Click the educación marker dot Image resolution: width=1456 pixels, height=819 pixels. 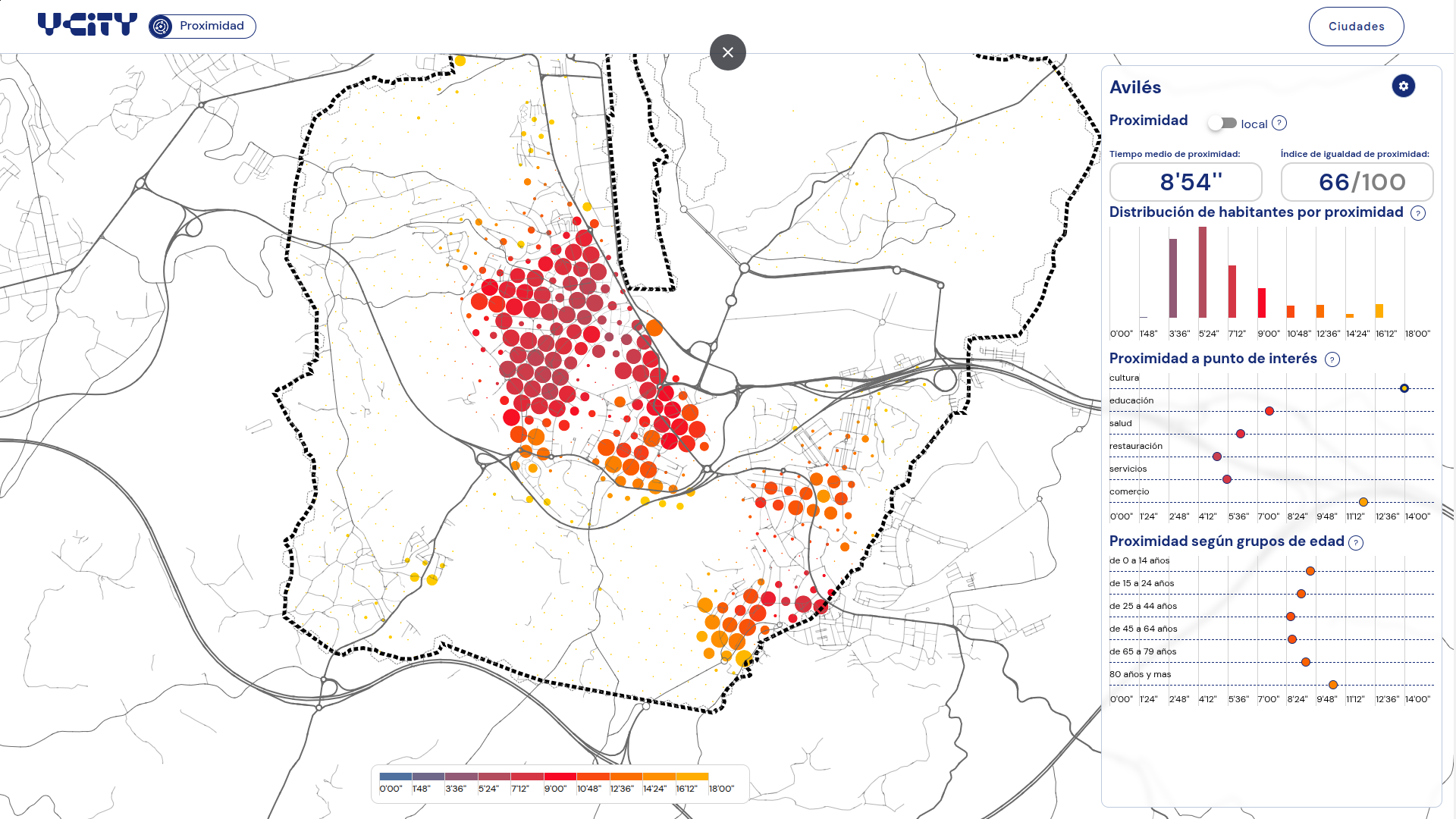click(x=1269, y=411)
